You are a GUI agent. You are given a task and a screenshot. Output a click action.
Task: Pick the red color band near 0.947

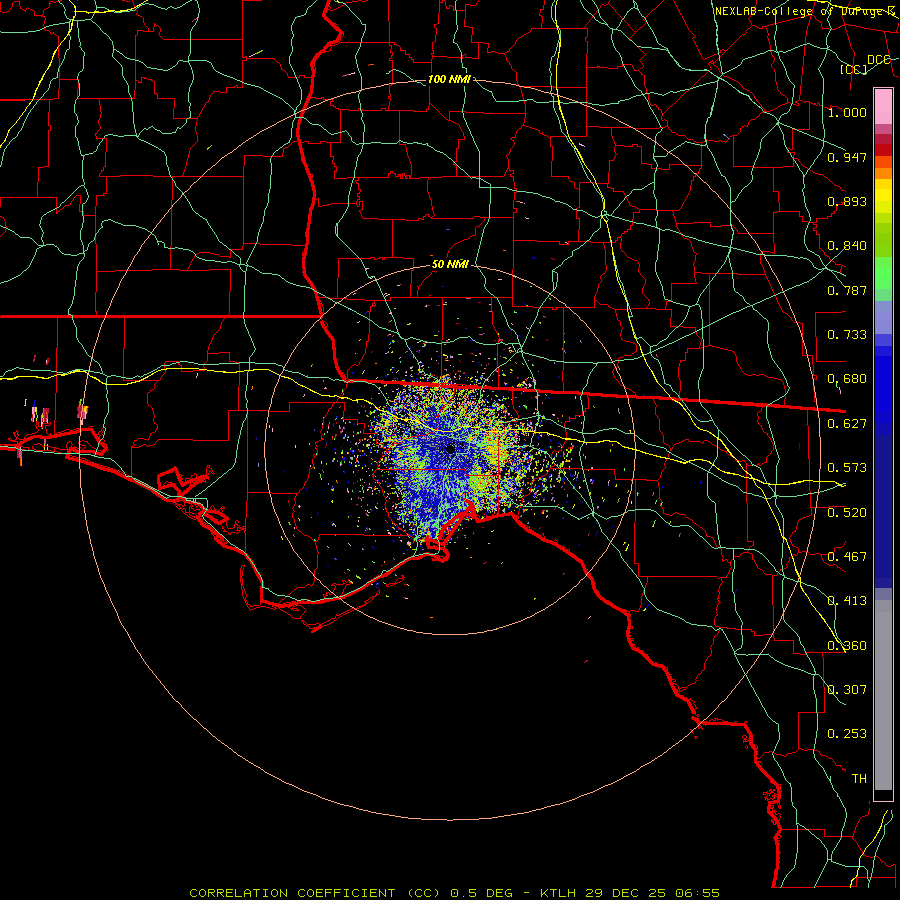[883, 150]
